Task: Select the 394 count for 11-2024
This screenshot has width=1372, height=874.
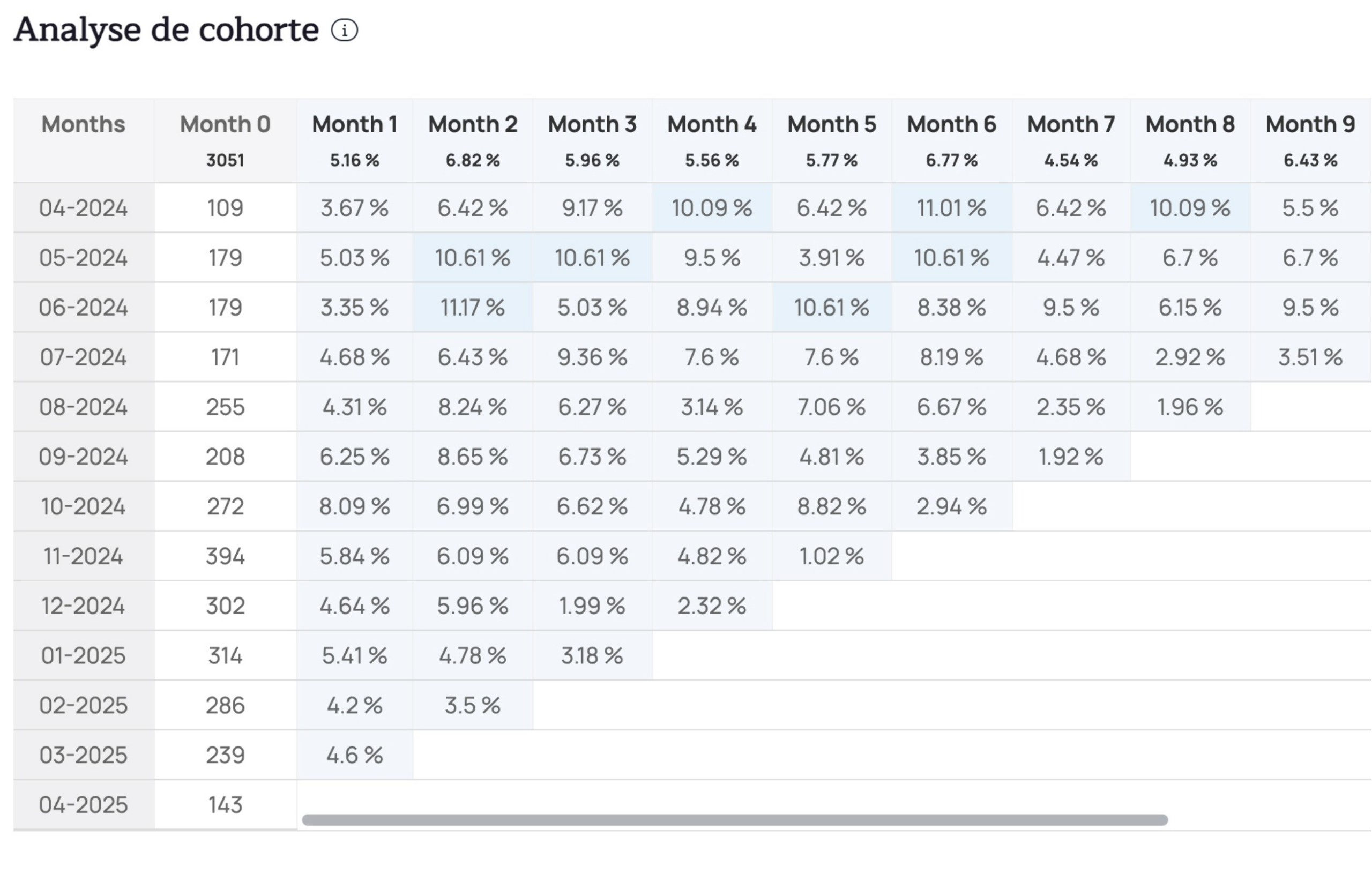Action: [x=226, y=556]
